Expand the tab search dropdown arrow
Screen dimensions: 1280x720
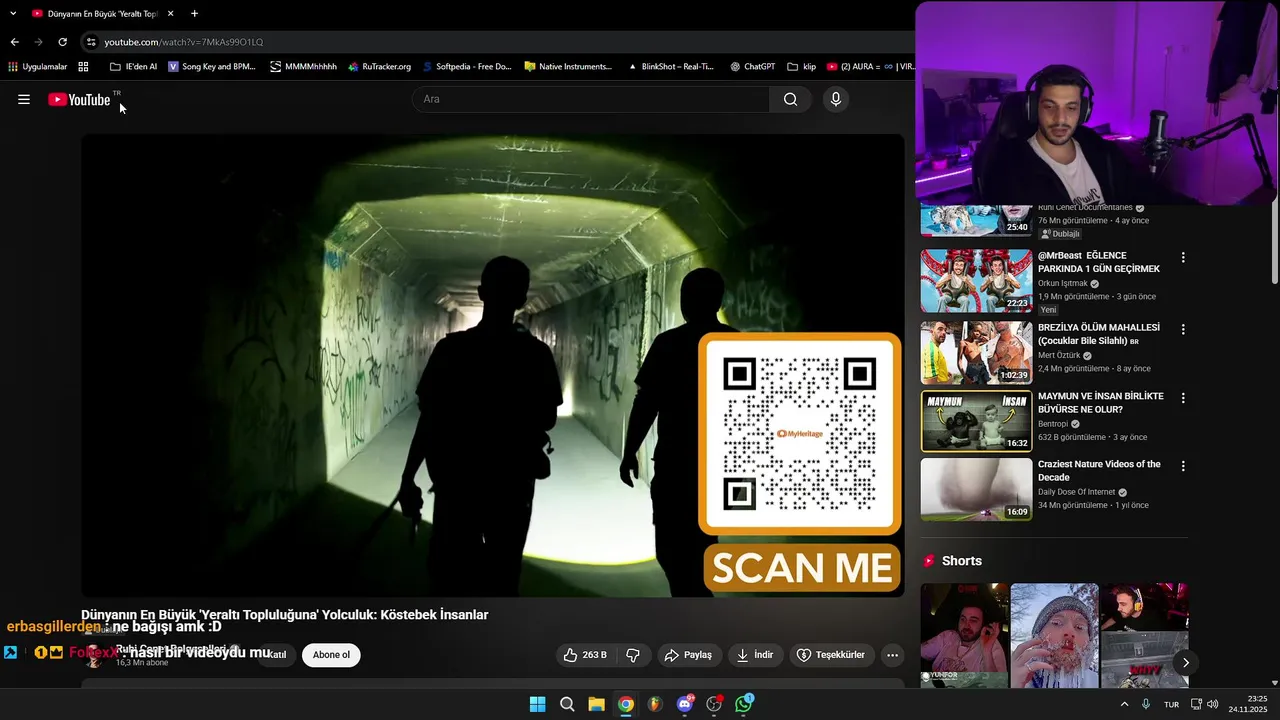(13, 14)
